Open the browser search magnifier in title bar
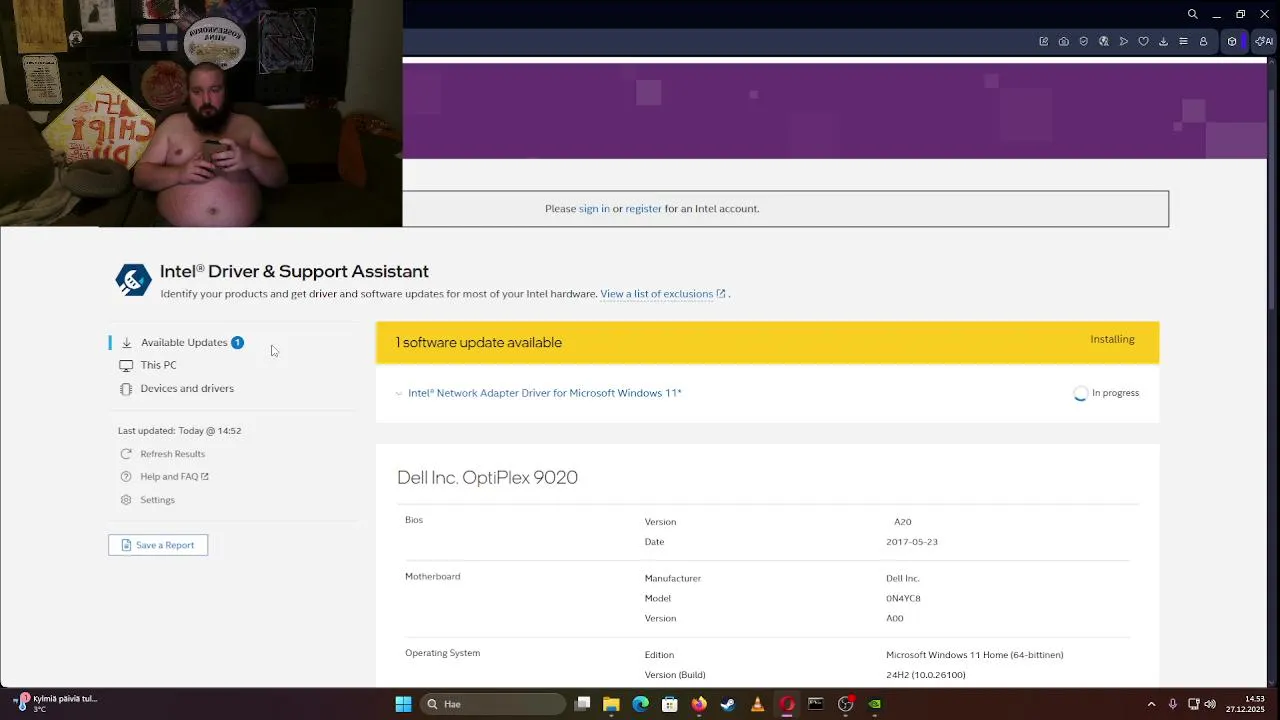The width and height of the screenshot is (1280, 720). (1192, 14)
